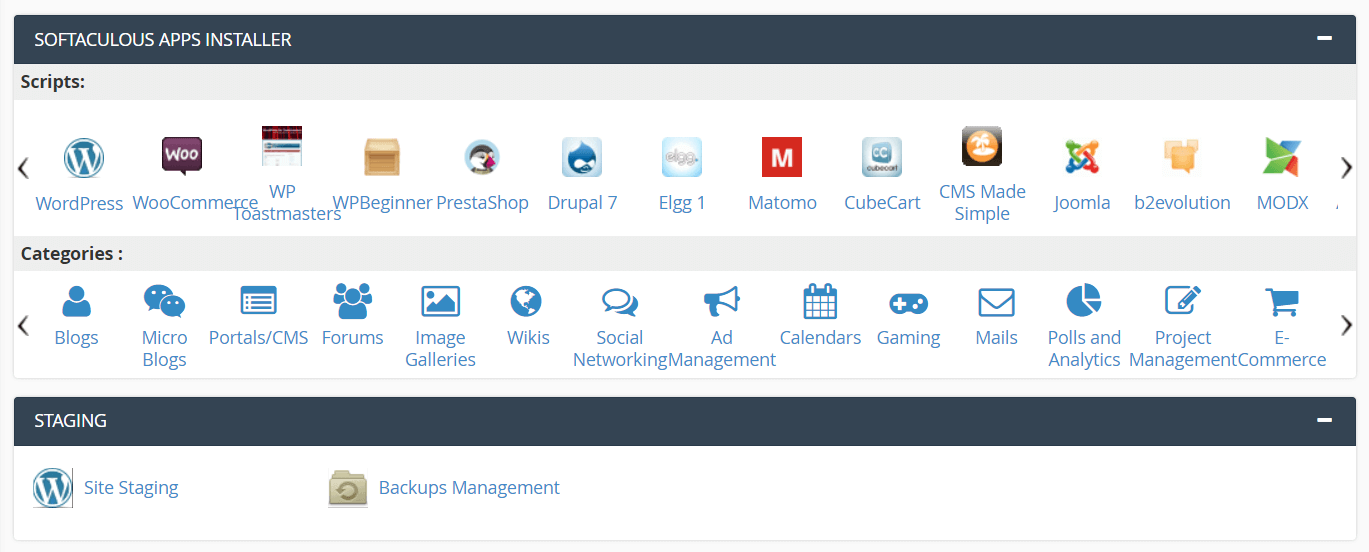Select the Social Networking bubbles icon
The image size is (1369, 552).
pyautogui.click(x=620, y=302)
